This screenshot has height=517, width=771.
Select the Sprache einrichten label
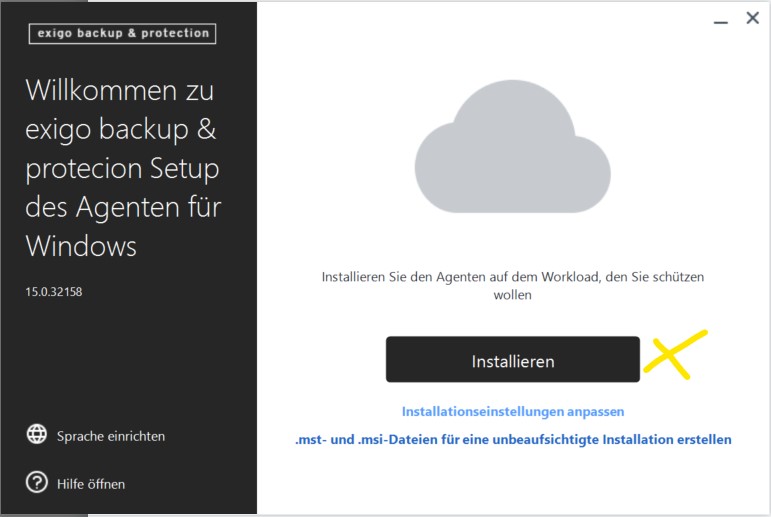pyautogui.click(x=112, y=436)
